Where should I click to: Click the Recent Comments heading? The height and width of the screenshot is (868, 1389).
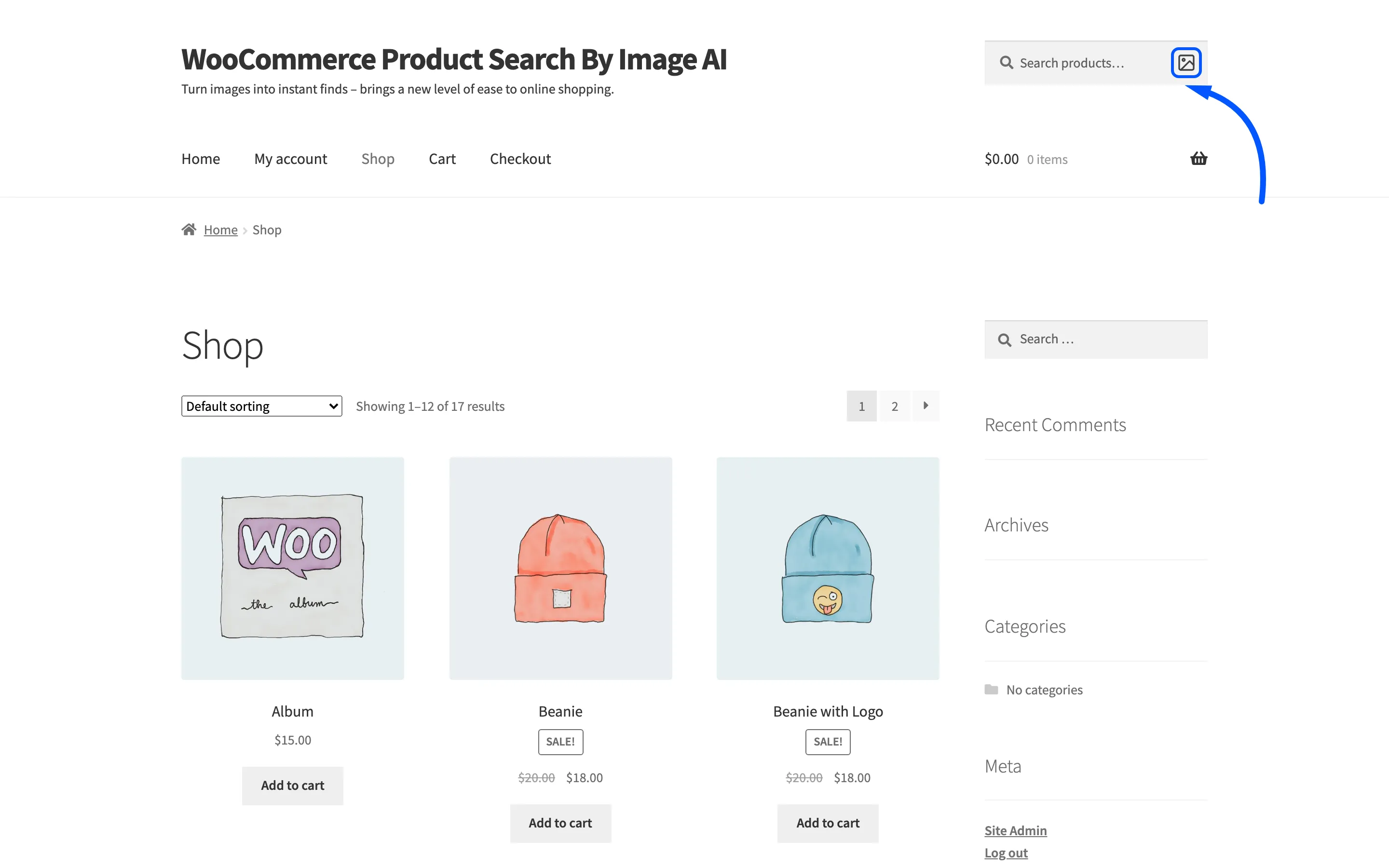1055,425
